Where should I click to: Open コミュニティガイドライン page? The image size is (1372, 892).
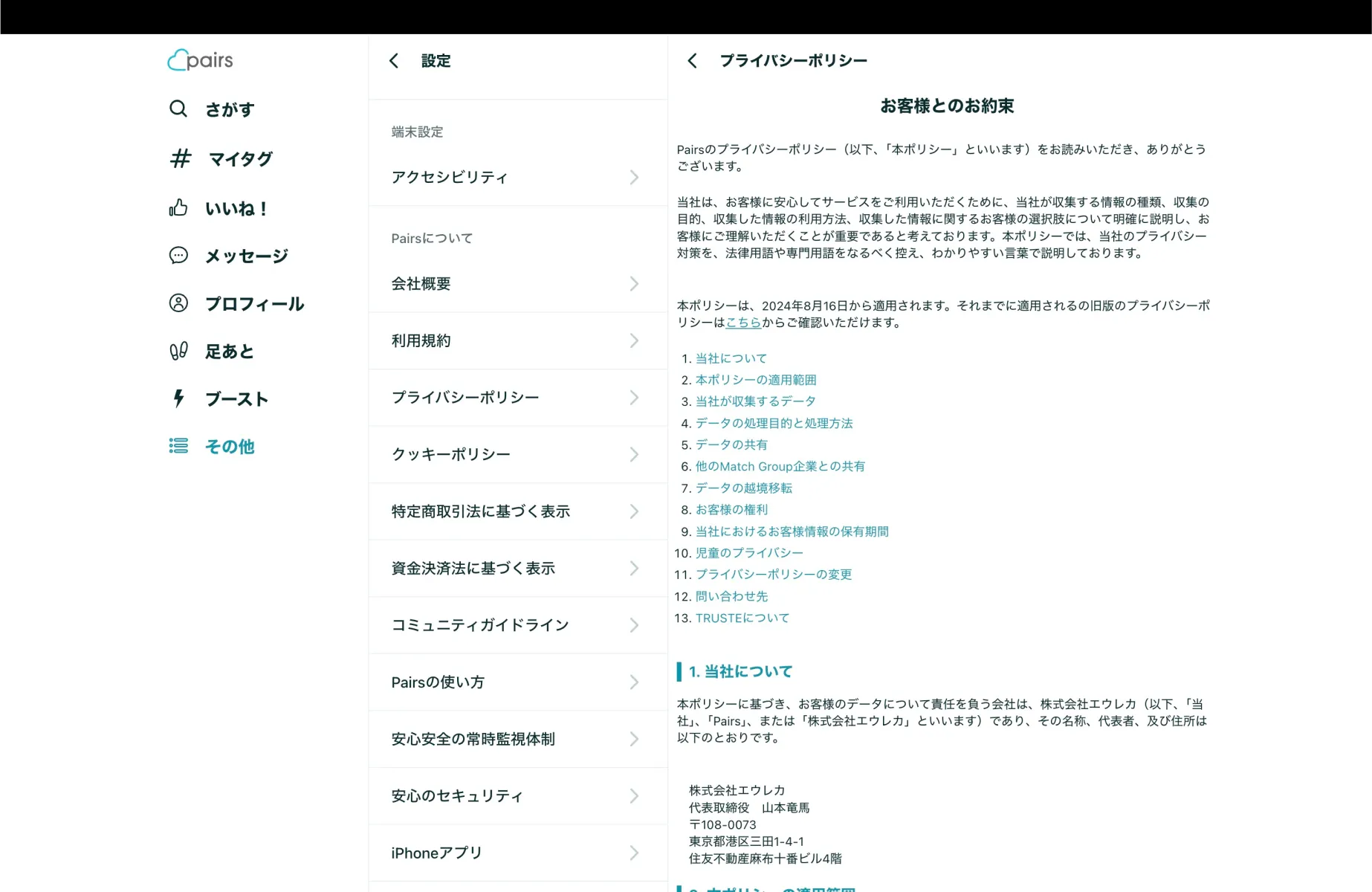[518, 625]
